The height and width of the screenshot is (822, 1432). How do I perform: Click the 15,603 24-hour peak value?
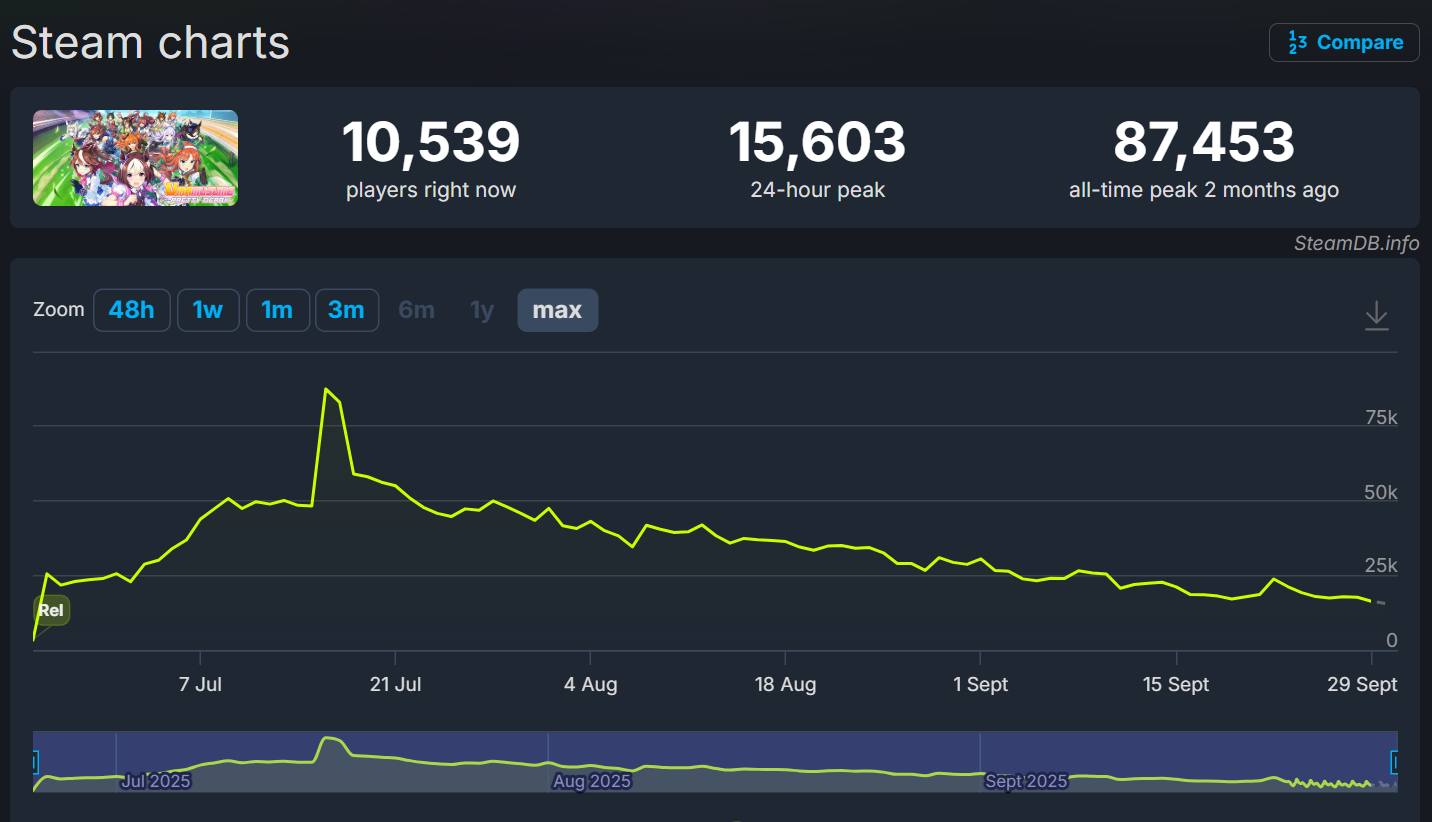coord(817,142)
